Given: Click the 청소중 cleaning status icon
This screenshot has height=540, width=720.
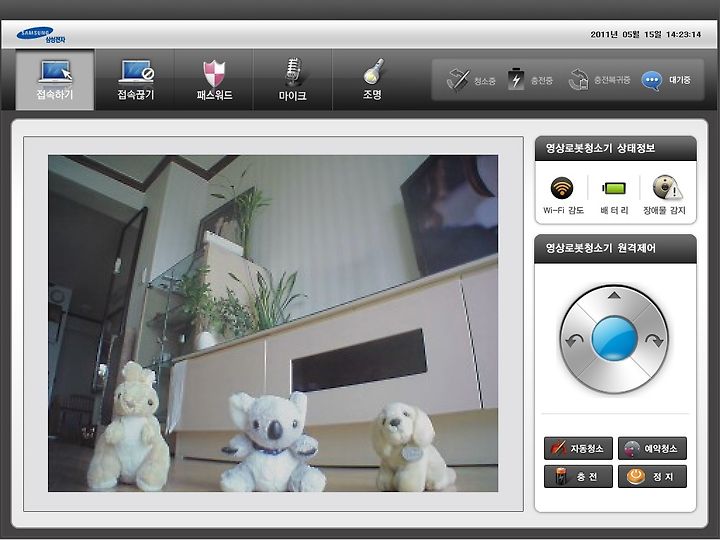Looking at the screenshot, I should point(457,80).
